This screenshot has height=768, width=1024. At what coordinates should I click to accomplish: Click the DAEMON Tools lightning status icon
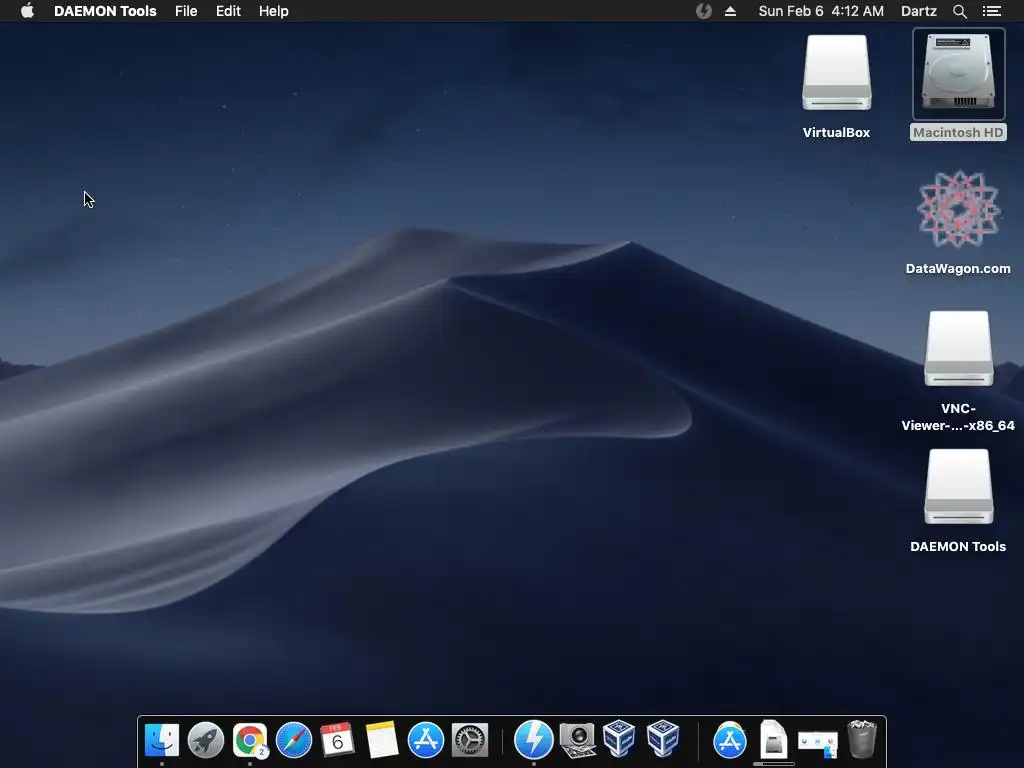(703, 11)
